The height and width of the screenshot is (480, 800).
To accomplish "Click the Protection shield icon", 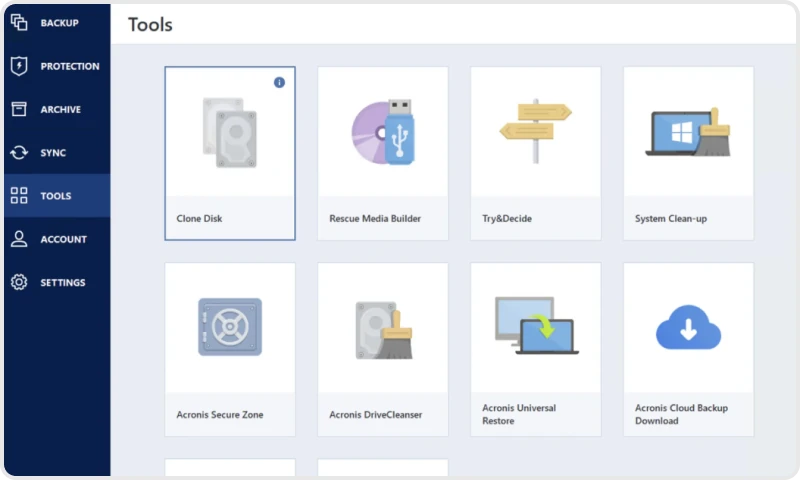I will click(x=19, y=66).
